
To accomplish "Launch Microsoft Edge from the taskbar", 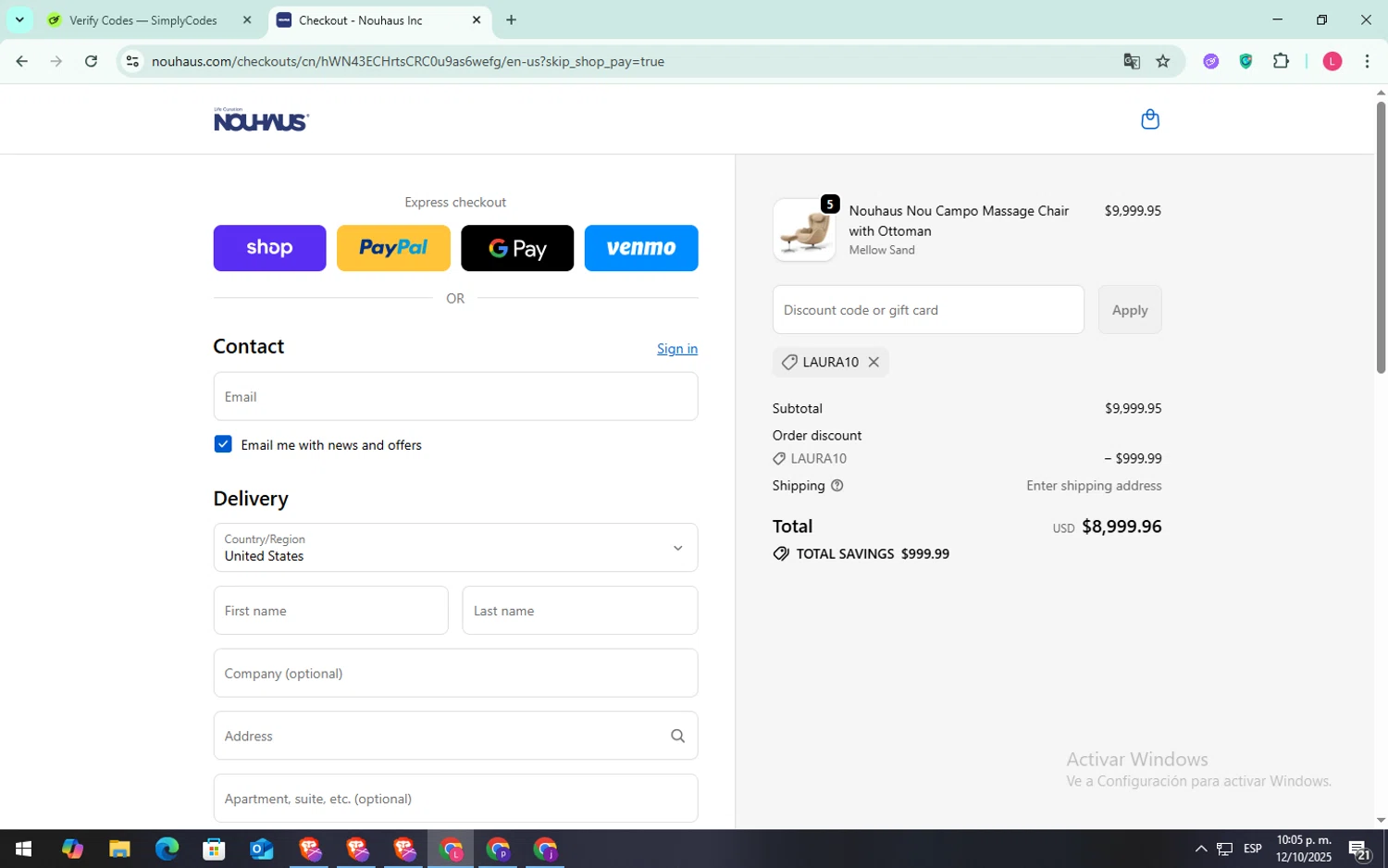I will 167,849.
